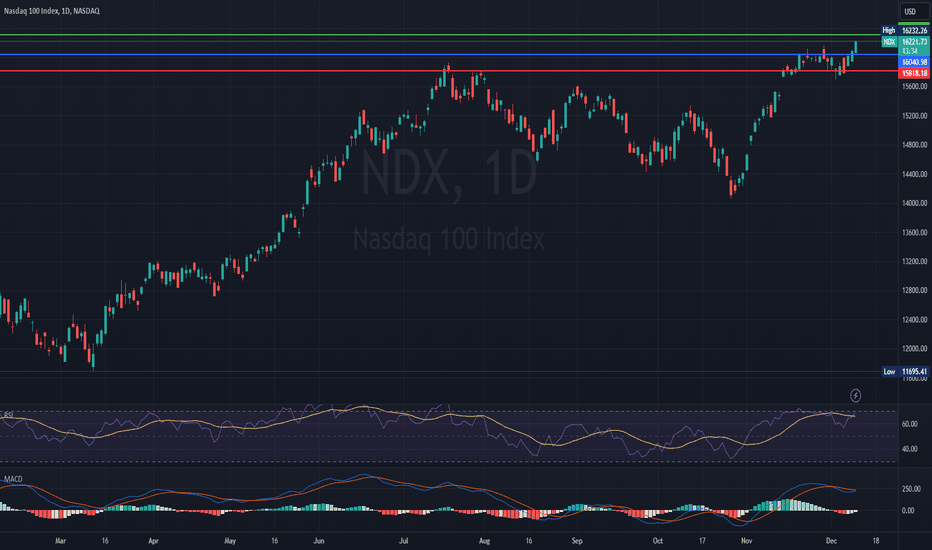Select the MACD indicator label
The height and width of the screenshot is (550, 932).
point(13,479)
